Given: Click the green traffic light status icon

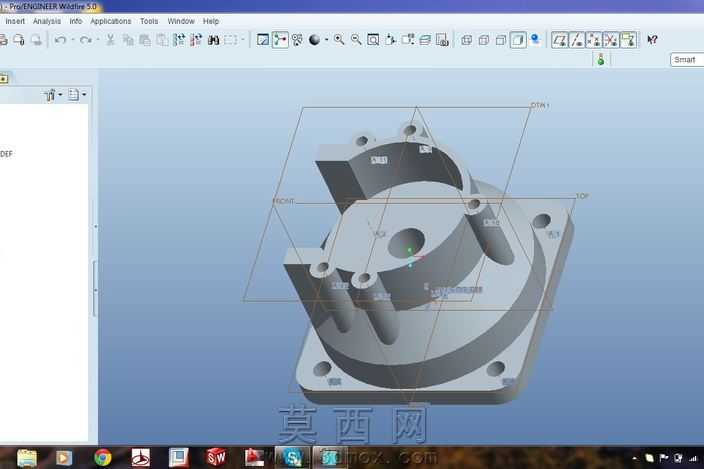Looking at the screenshot, I should (x=601, y=59).
